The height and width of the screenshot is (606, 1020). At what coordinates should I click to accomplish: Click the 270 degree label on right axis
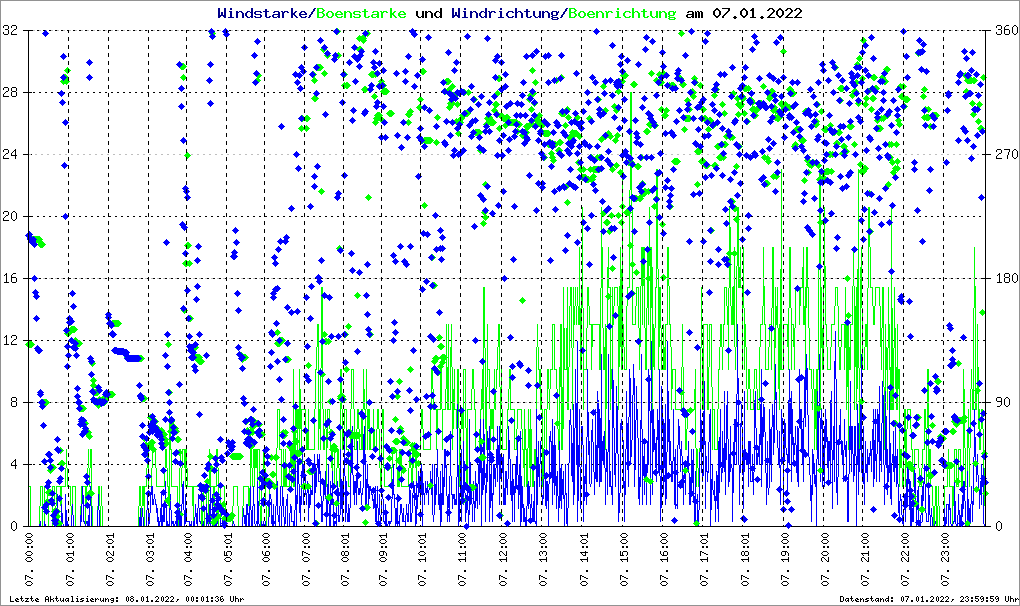point(1003,155)
